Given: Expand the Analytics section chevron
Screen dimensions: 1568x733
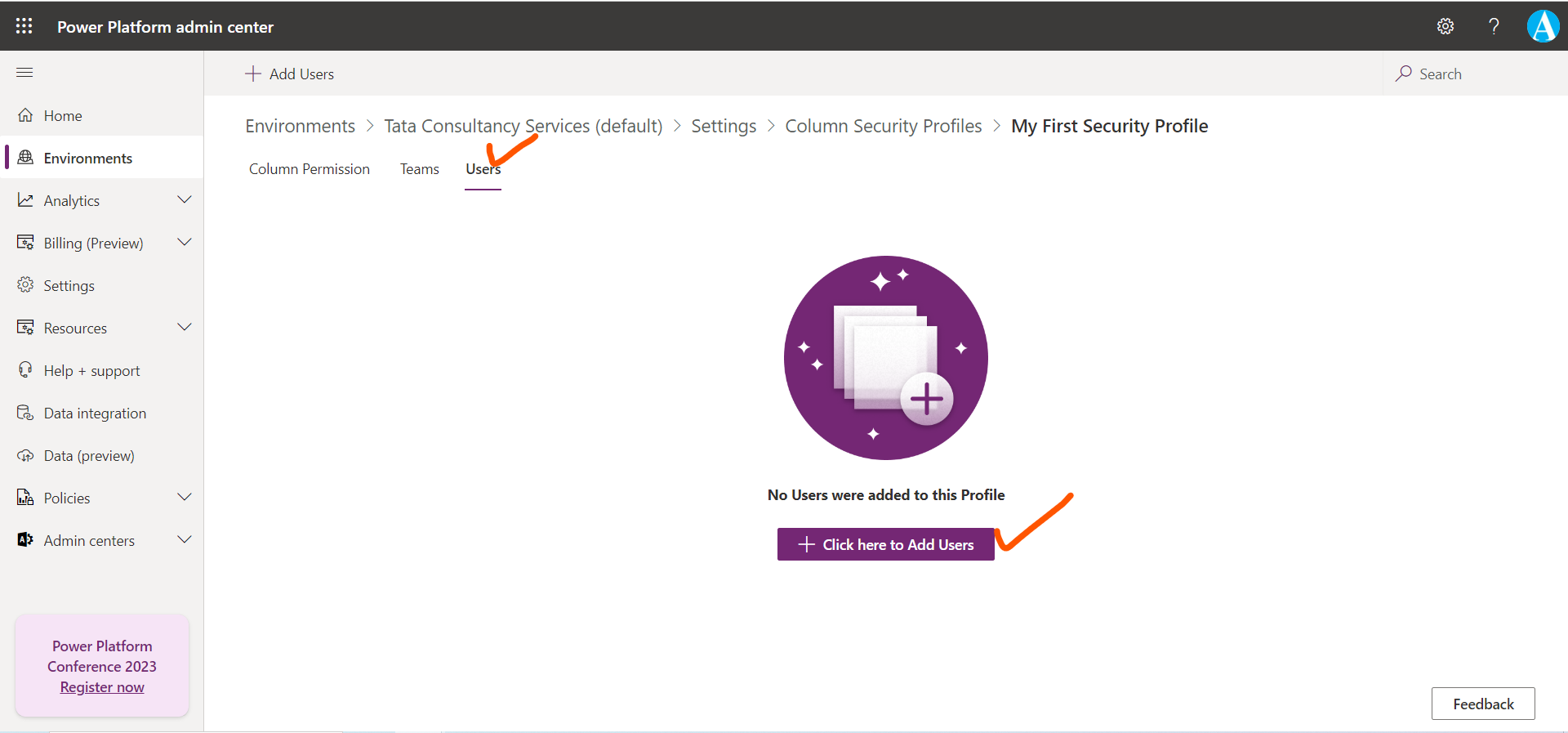Looking at the screenshot, I should pos(185,200).
